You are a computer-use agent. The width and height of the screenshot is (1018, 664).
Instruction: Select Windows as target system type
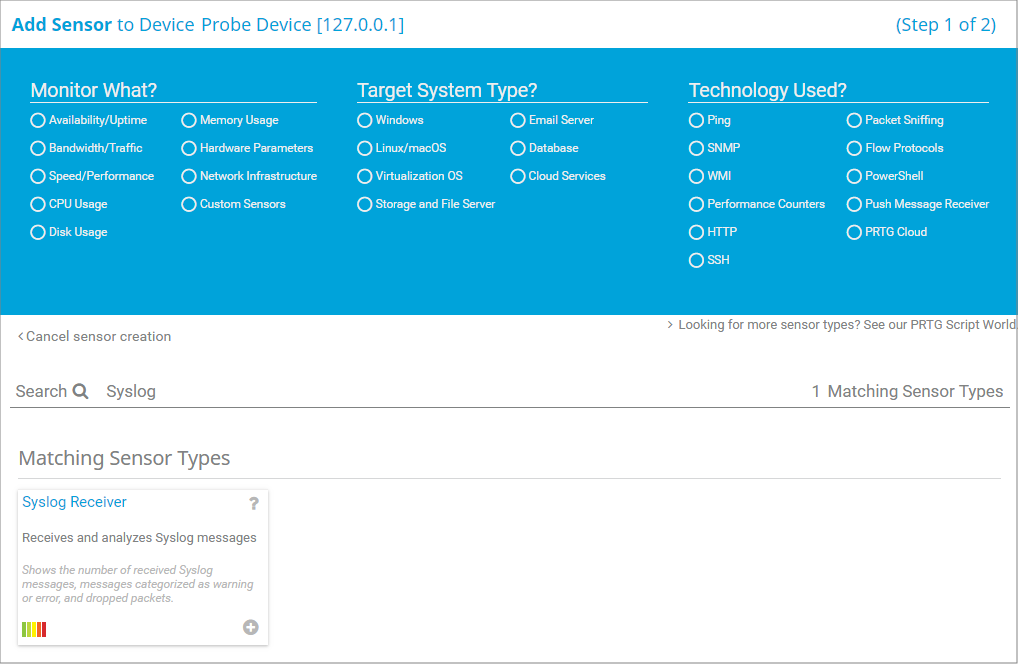[x=365, y=120]
